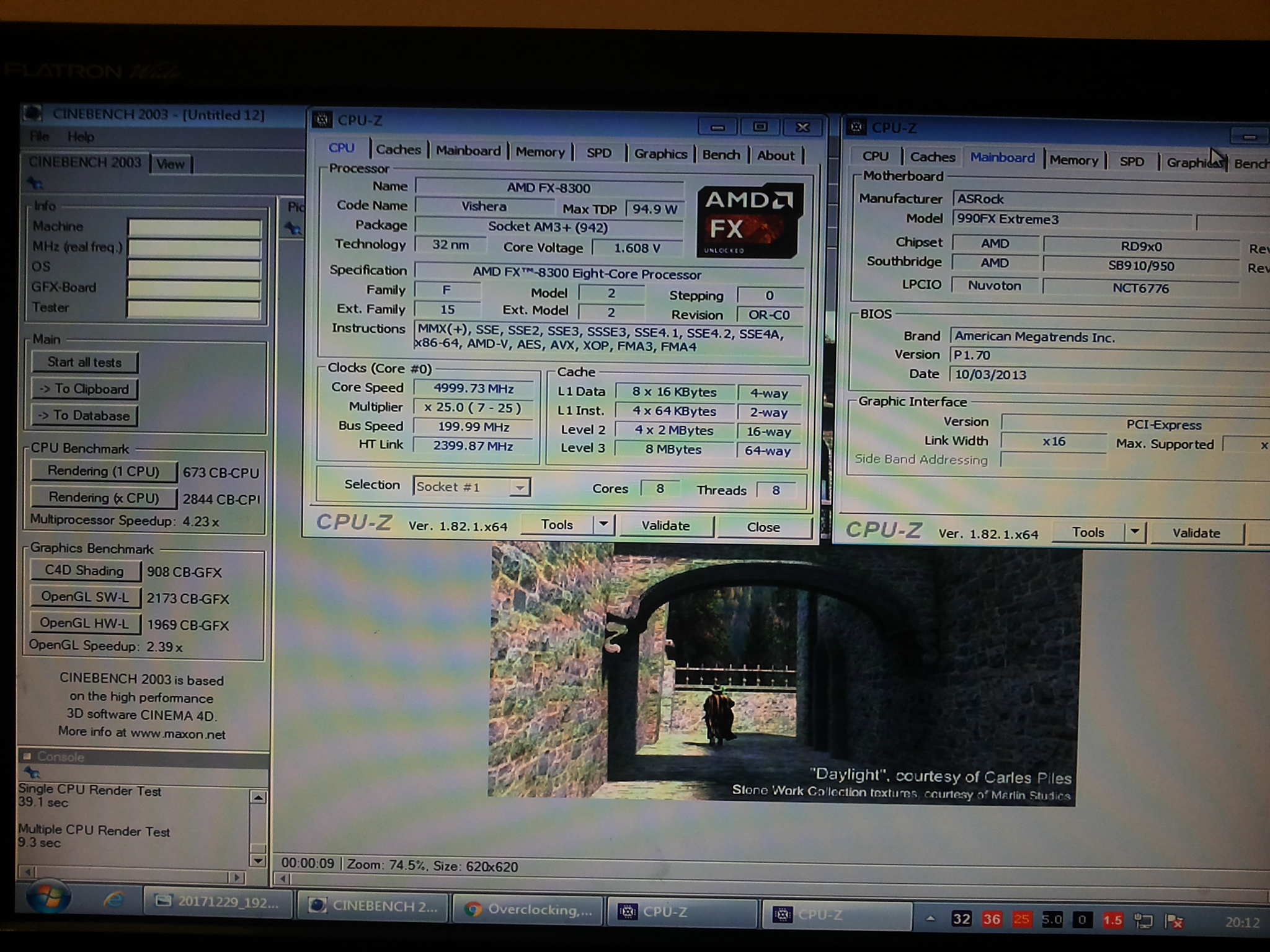Activate the first CPU-Z taskbar button
This screenshot has width=1270, height=952.
click(682, 911)
